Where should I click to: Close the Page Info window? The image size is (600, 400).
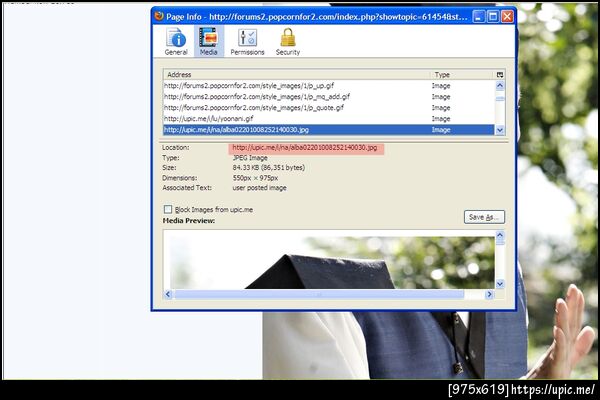coord(507,16)
